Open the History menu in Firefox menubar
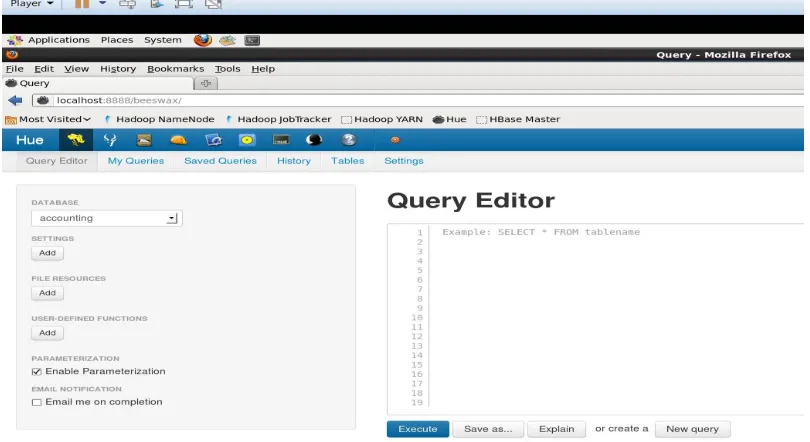This screenshot has width=810, height=442. (118, 69)
